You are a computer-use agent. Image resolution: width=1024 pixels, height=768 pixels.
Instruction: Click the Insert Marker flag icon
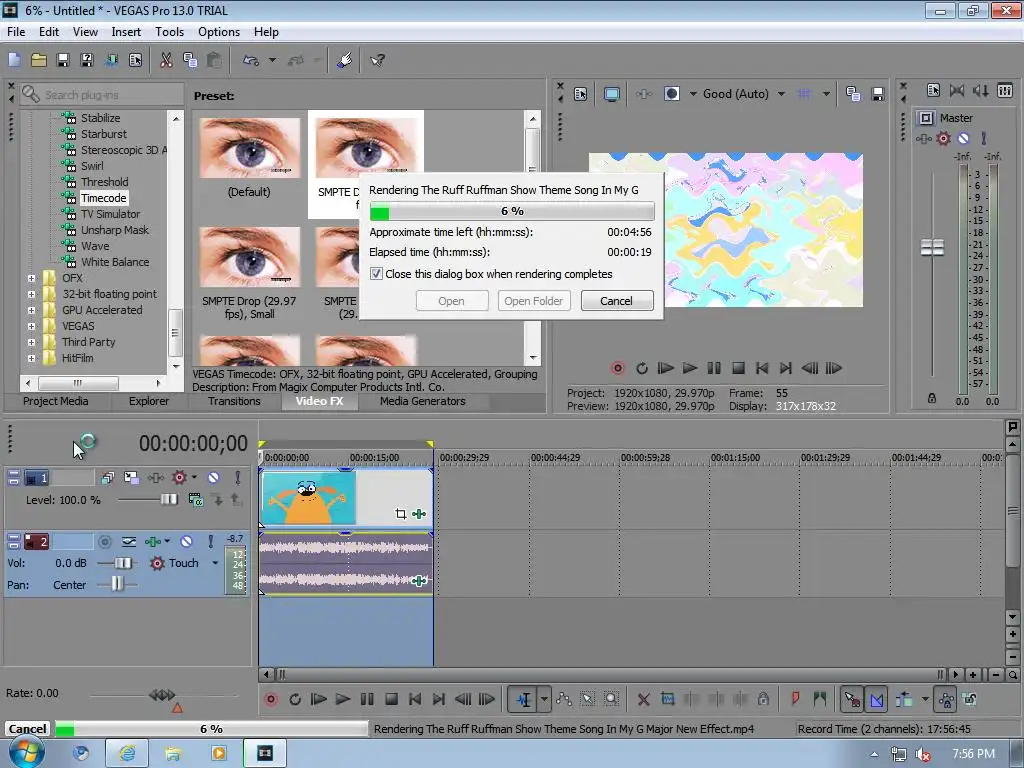(795, 699)
